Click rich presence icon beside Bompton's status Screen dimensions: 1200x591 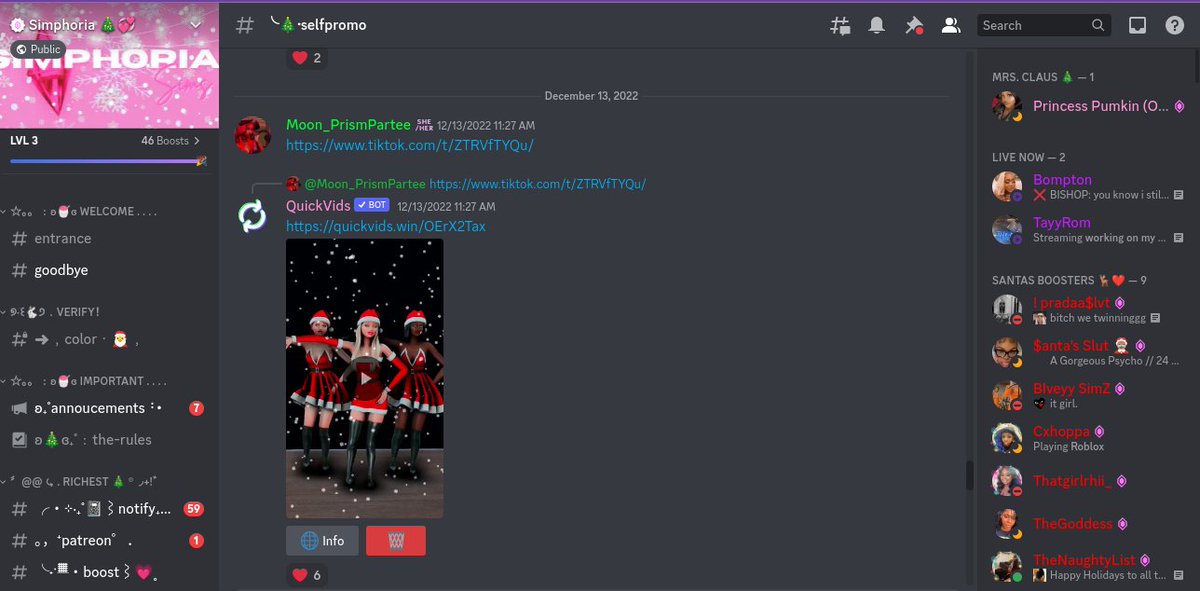pos(1178,195)
